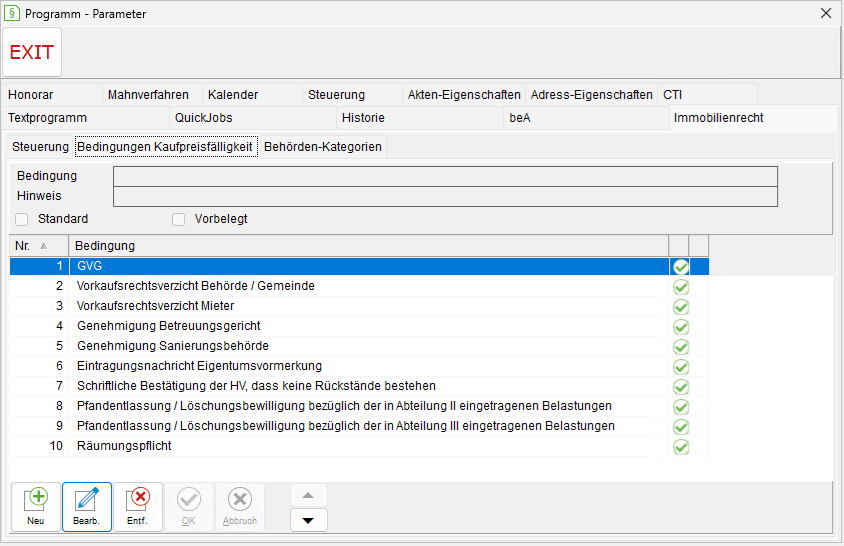Select row Eintragungsnachricht Eigentumsvormerkung

click(x=359, y=366)
